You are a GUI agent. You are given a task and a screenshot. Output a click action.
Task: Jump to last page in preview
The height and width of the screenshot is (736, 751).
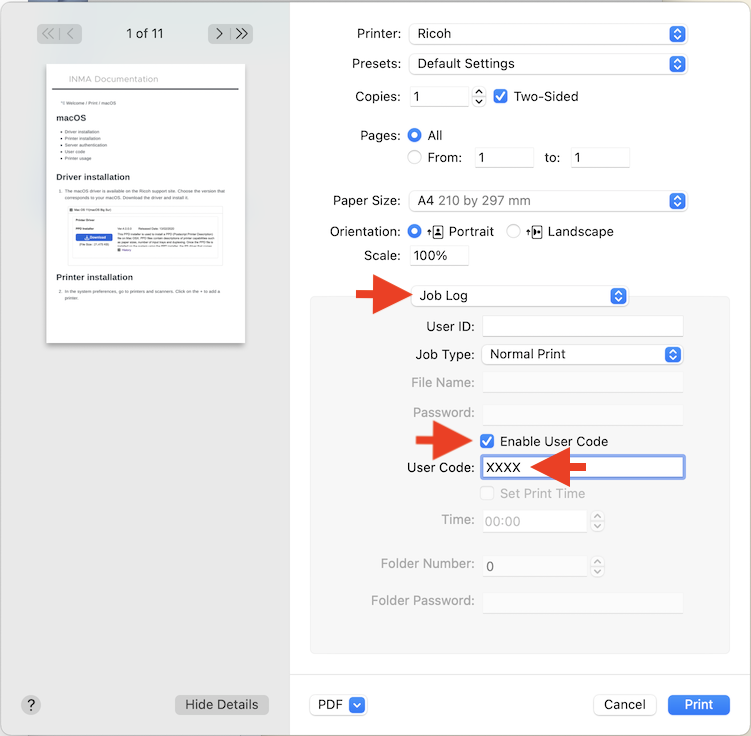point(241,34)
